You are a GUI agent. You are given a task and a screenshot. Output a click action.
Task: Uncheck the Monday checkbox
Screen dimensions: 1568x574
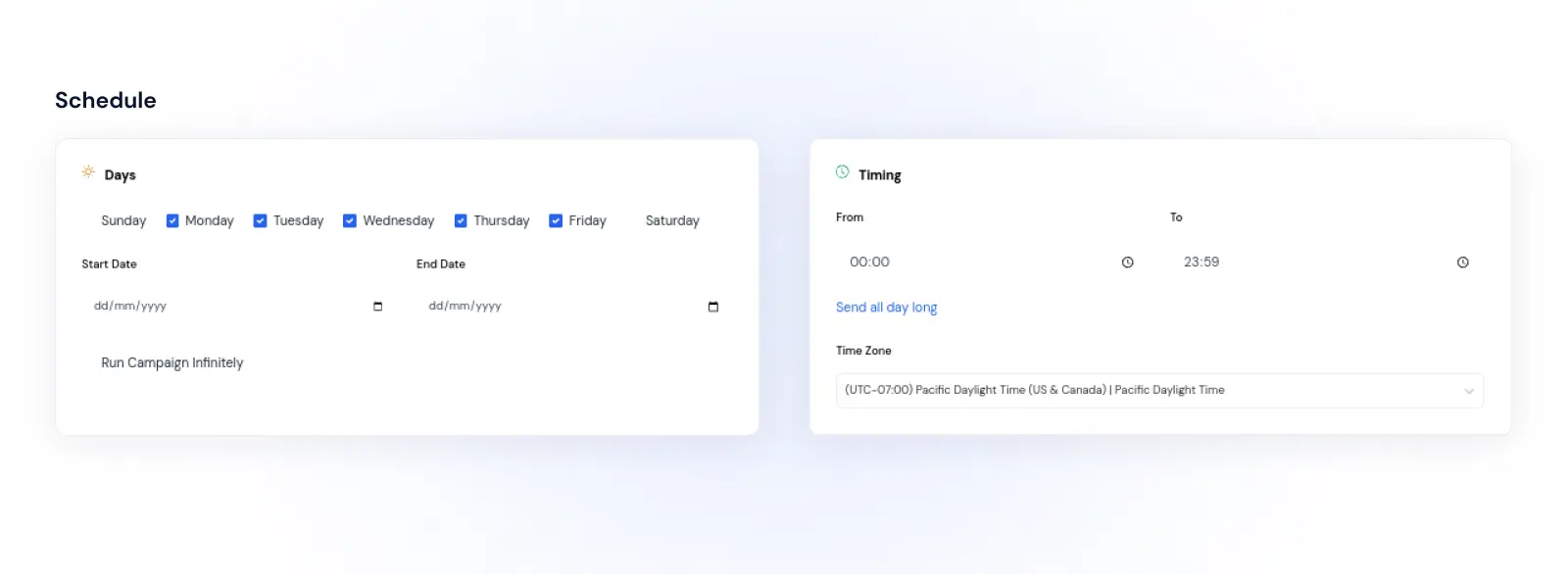[171, 220]
